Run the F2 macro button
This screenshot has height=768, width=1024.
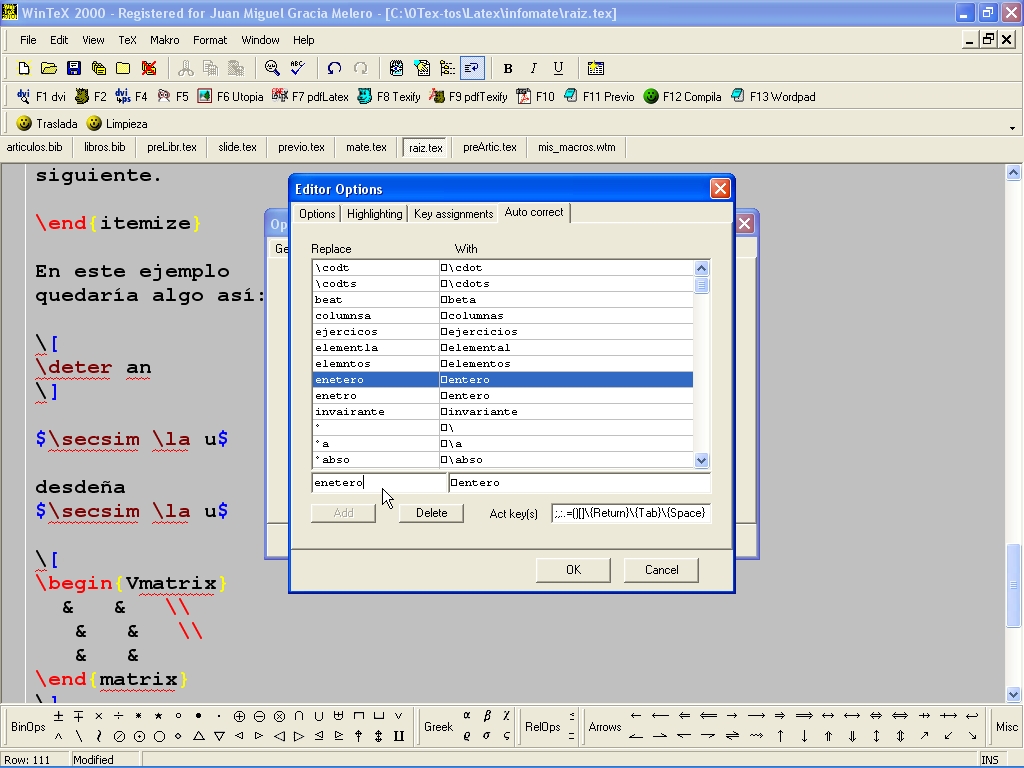pos(91,97)
